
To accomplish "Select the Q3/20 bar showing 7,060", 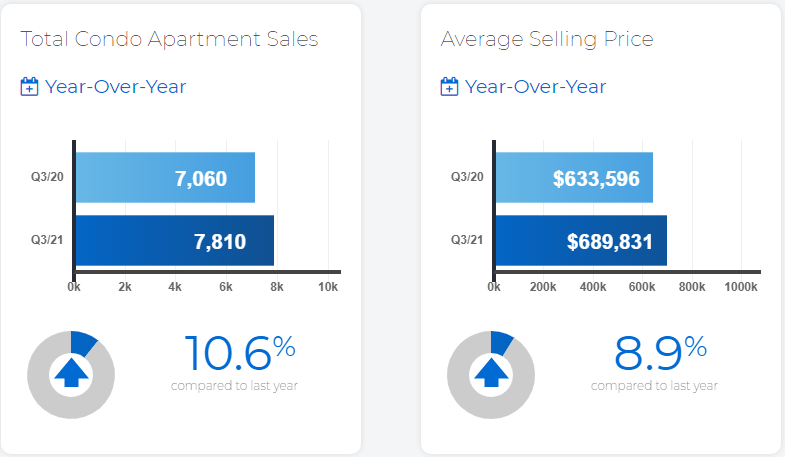I will coord(165,177).
